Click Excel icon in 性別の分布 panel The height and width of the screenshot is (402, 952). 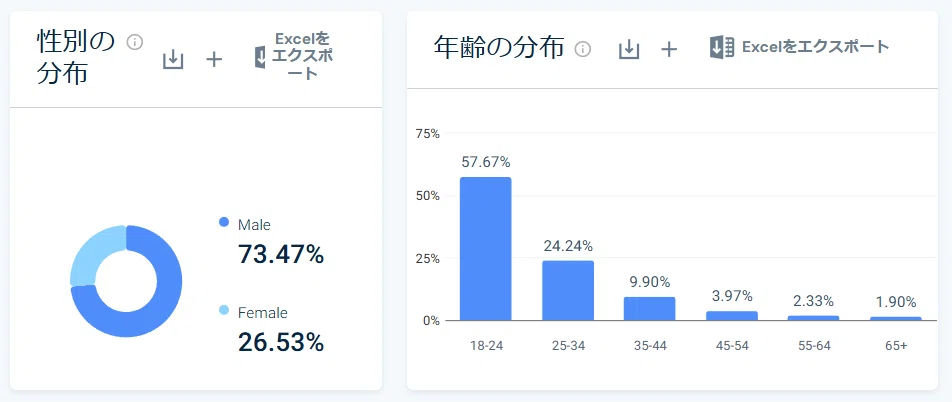tap(260, 56)
